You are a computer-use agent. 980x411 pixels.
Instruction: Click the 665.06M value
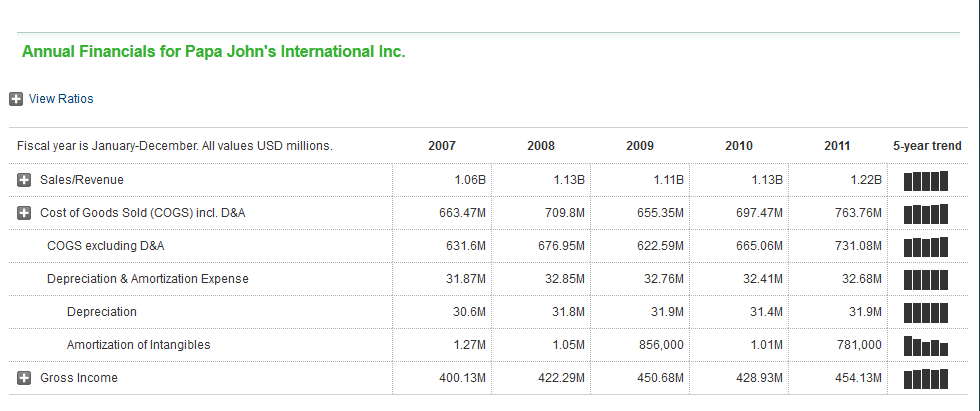[x=759, y=246]
